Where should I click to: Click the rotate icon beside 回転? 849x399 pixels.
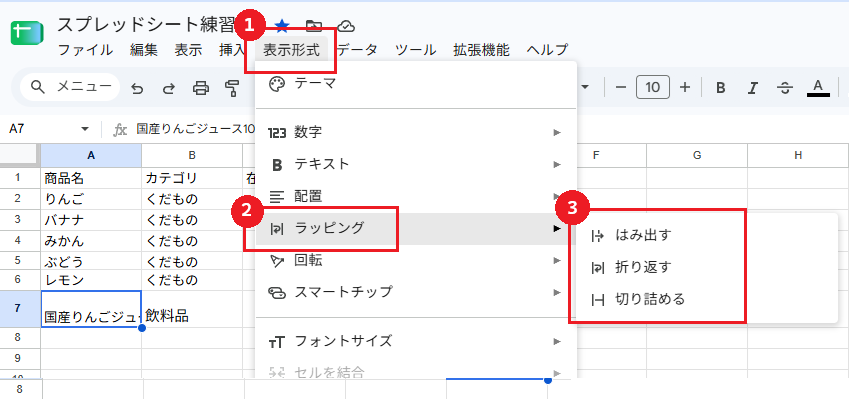276,261
